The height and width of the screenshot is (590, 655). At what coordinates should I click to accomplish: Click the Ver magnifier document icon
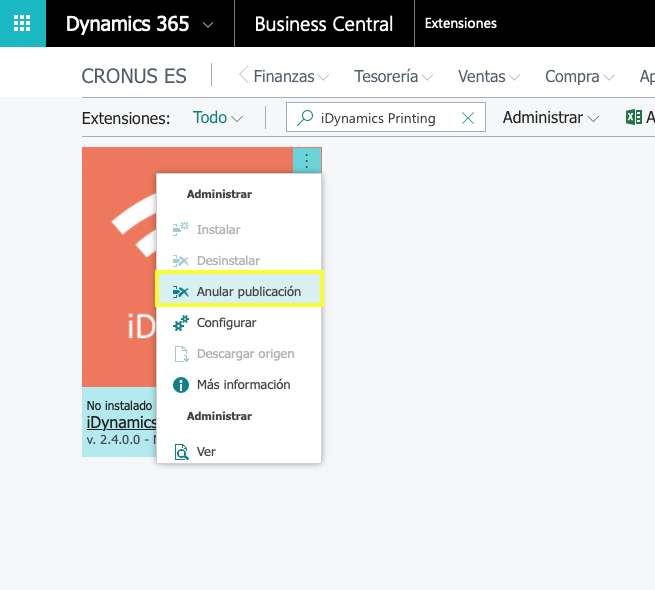click(181, 452)
